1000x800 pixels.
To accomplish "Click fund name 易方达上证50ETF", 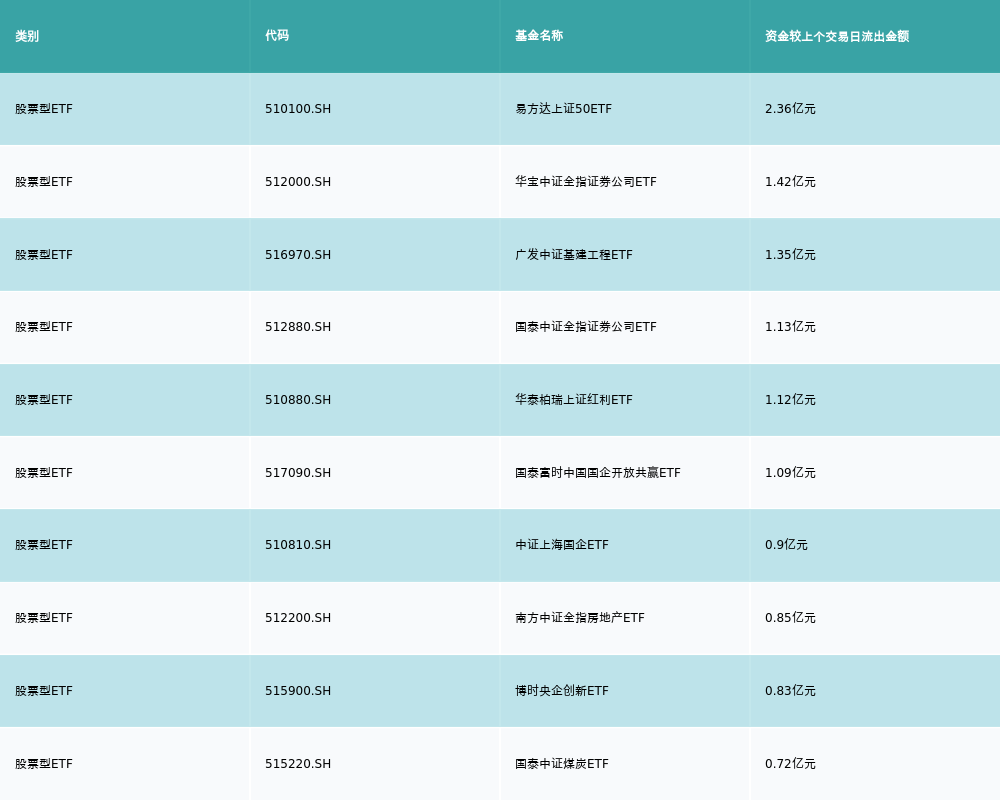I will coord(563,109).
